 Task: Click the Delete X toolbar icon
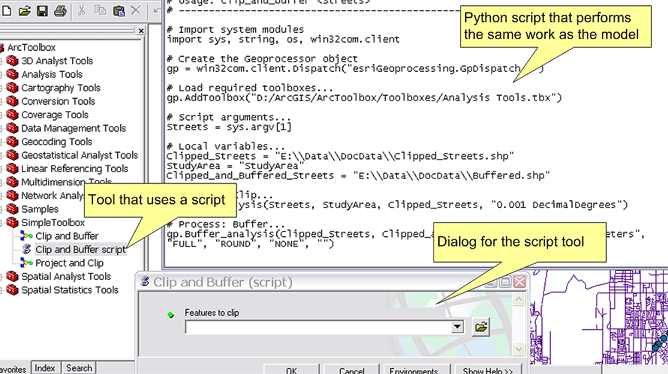point(136,11)
